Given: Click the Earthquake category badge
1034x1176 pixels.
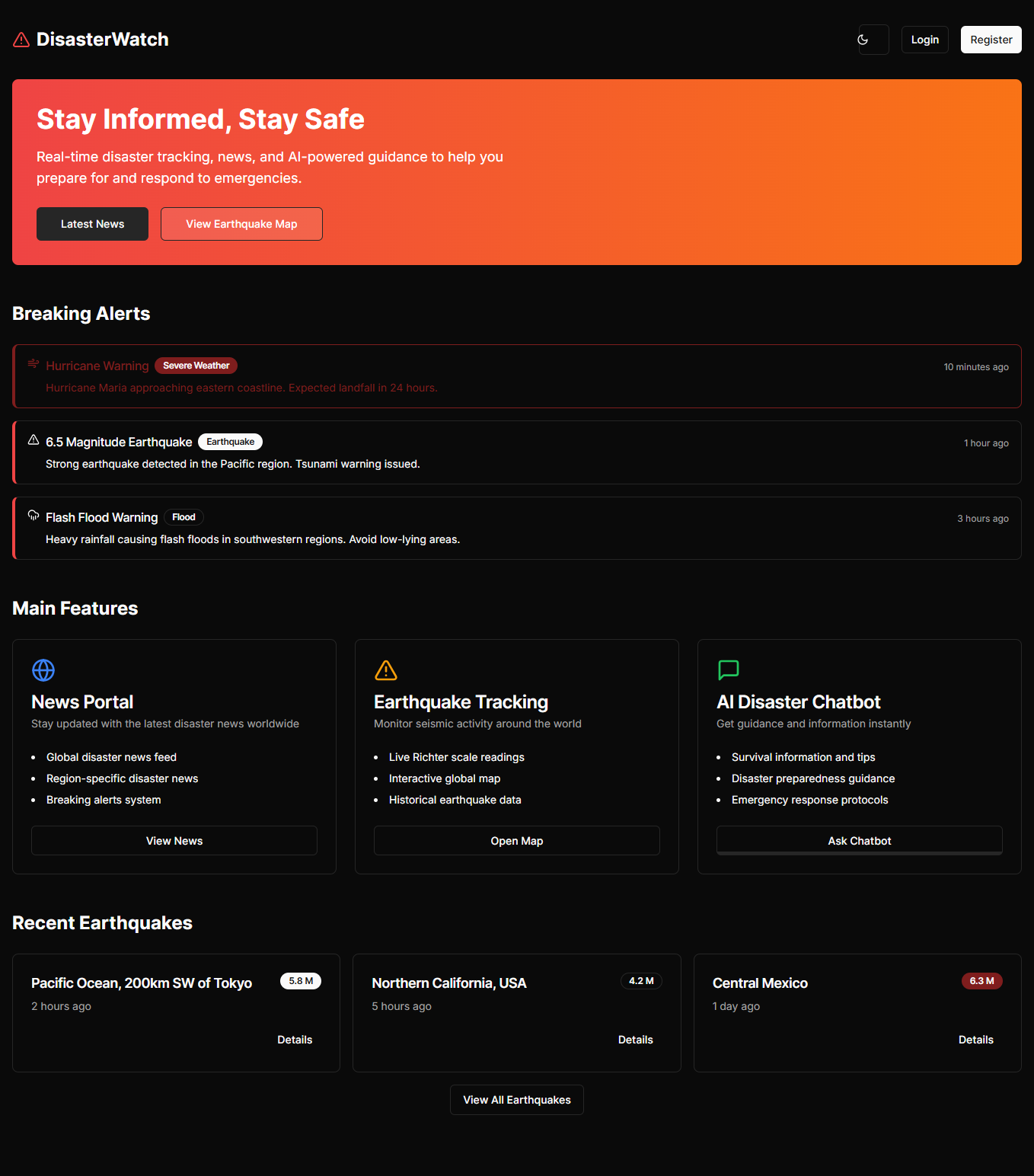Looking at the screenshot, I should tap(230, 441).
